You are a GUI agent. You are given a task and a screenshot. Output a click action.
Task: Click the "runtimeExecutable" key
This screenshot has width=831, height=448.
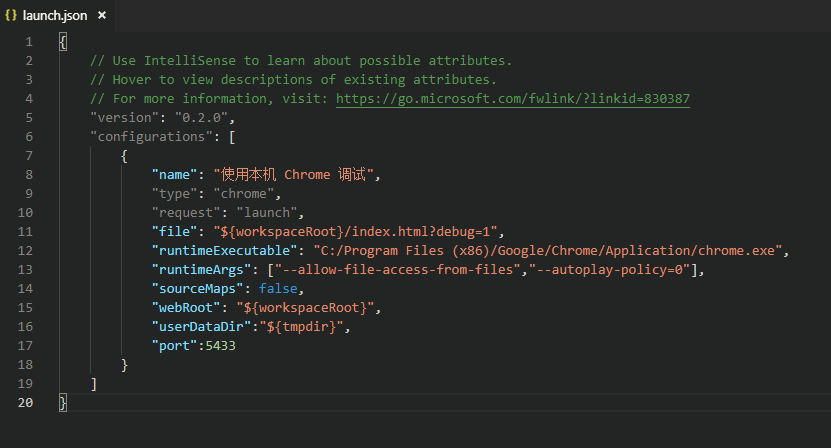[225, 251]
